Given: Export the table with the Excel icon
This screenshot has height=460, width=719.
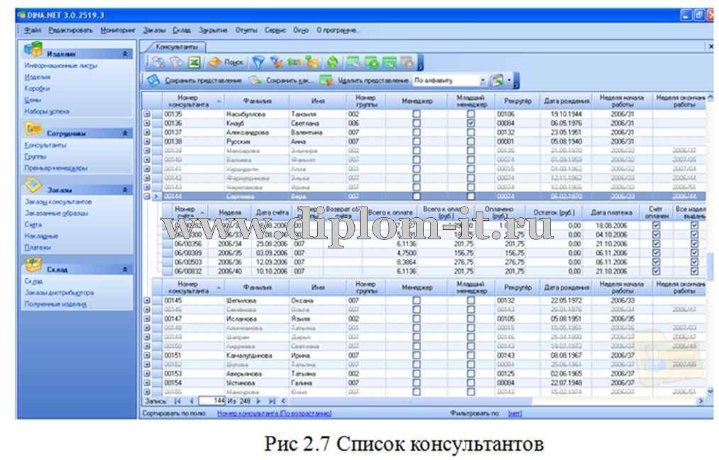Looking at the screenshot, I should 194,62.
